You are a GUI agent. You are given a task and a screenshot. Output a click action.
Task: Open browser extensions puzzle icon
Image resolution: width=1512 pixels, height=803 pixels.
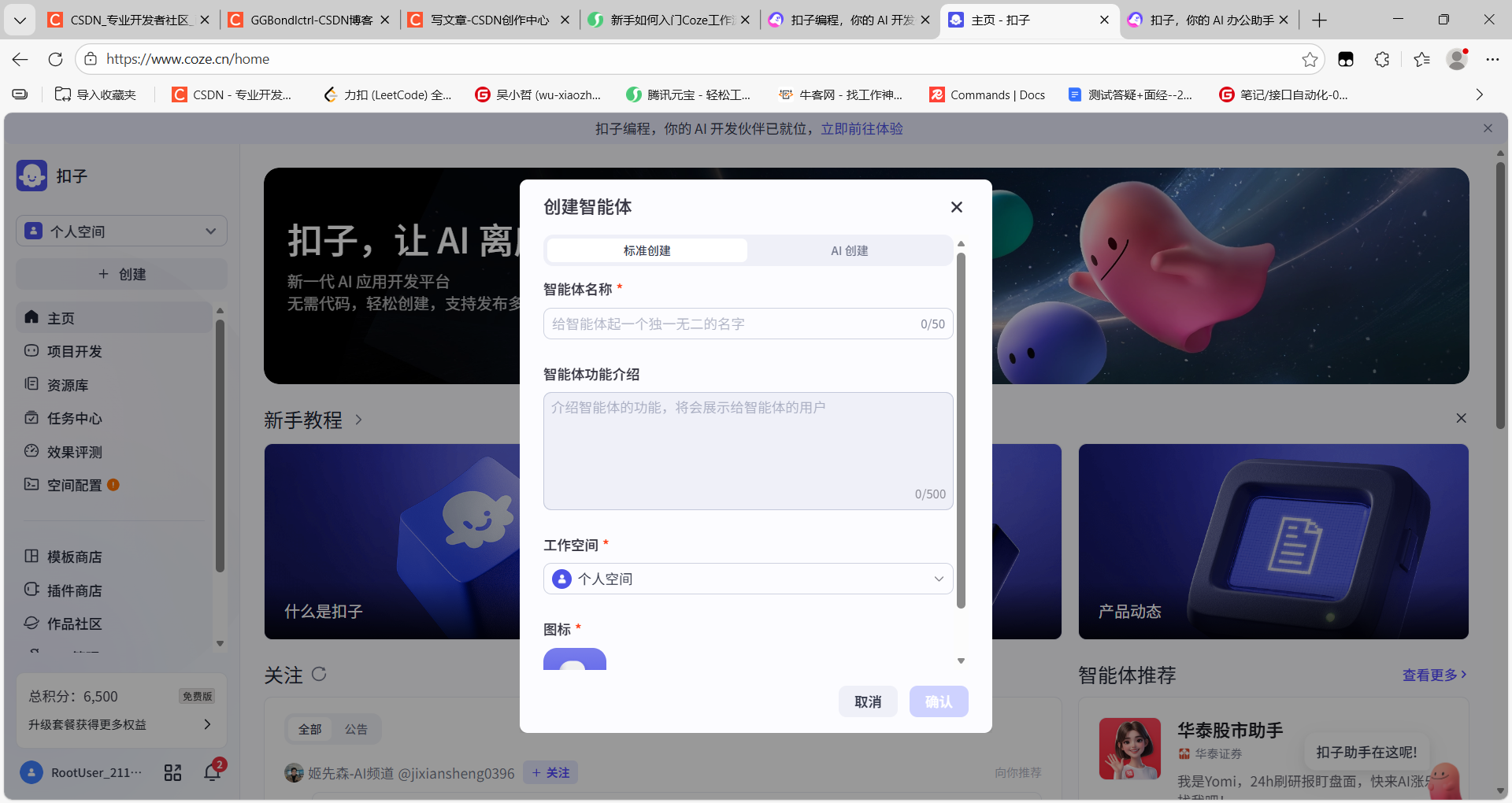[1382, 59]
